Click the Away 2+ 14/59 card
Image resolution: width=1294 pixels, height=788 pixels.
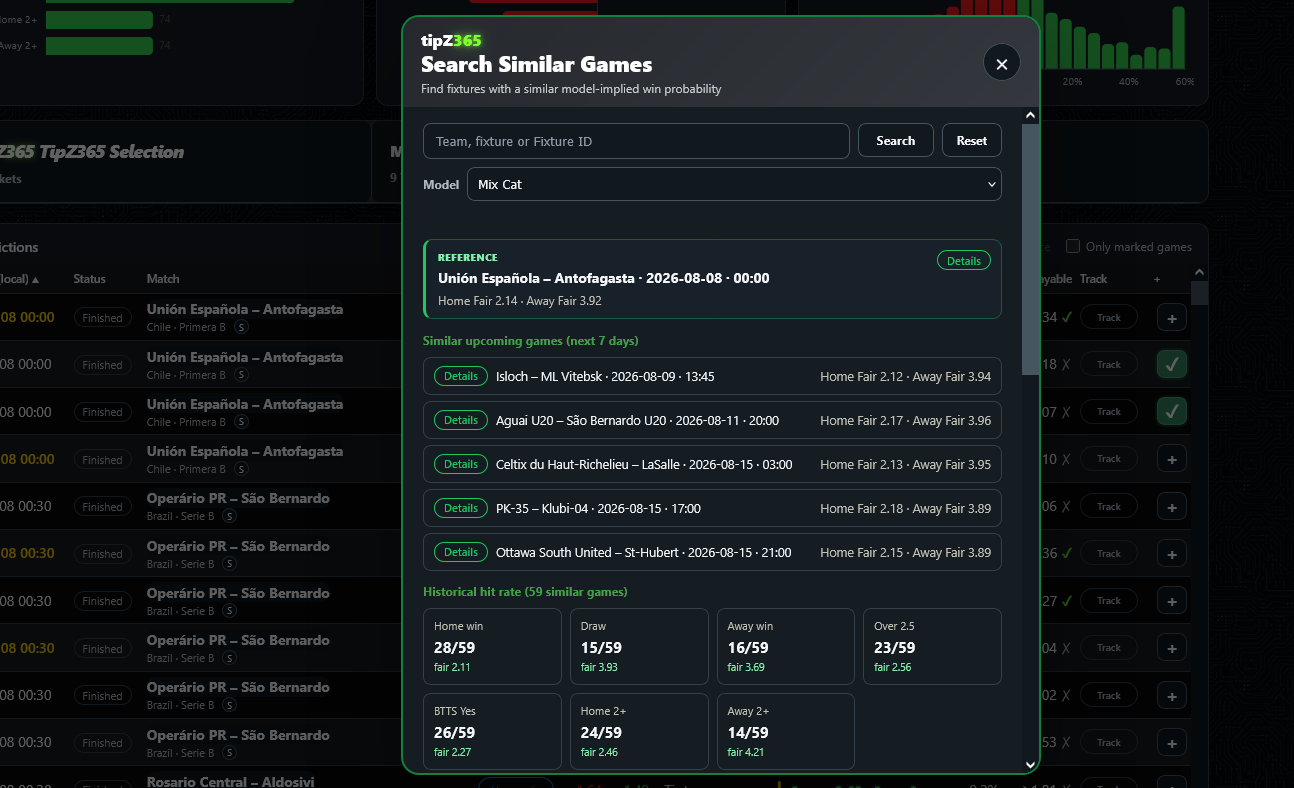click(x=786, y=731)
